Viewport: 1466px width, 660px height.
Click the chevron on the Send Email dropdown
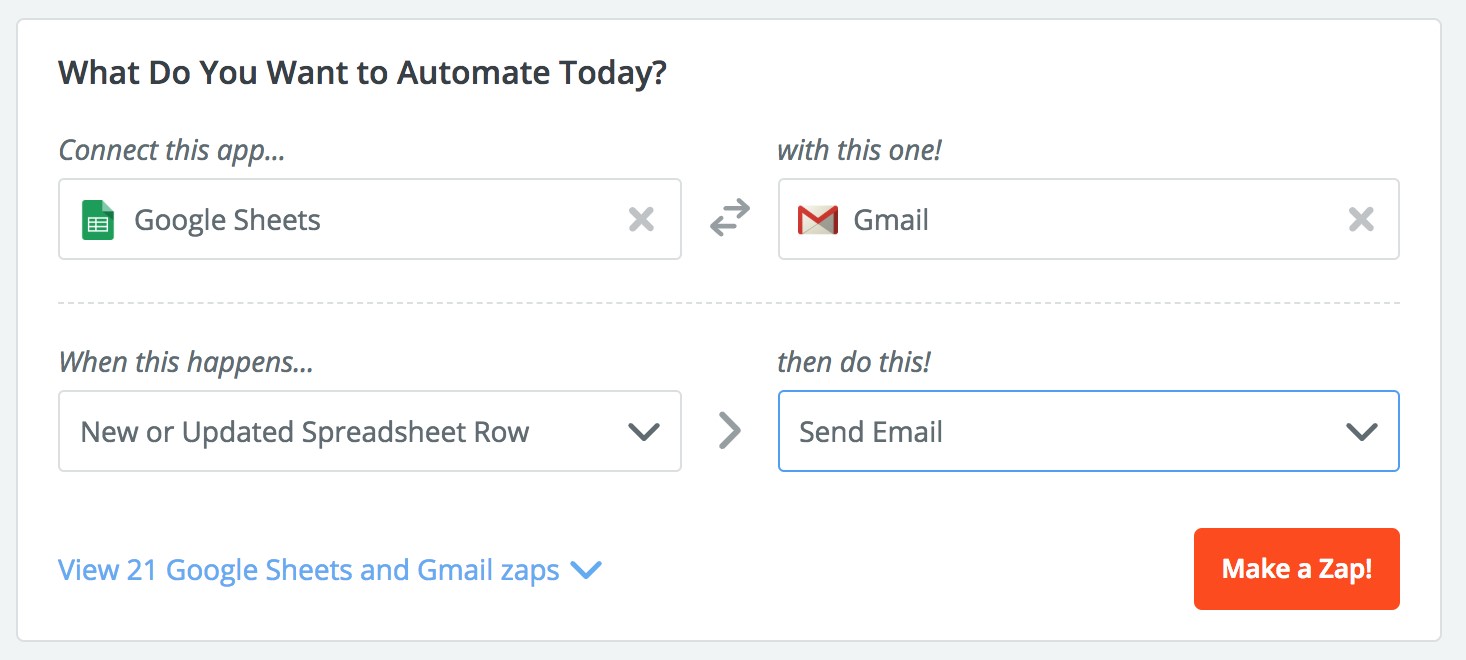click(x=1359, y=431)
